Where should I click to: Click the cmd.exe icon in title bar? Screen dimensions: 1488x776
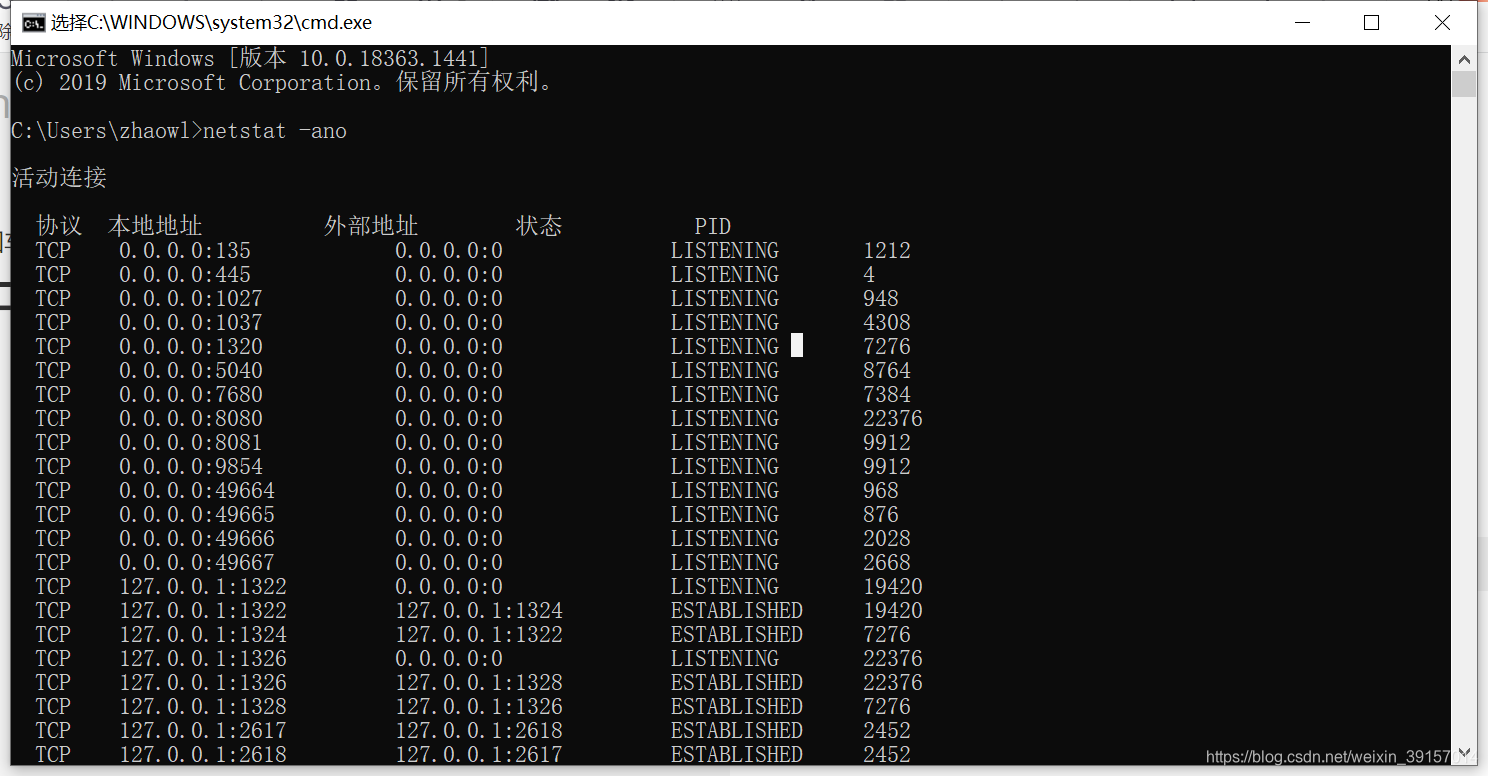point(32,22)
